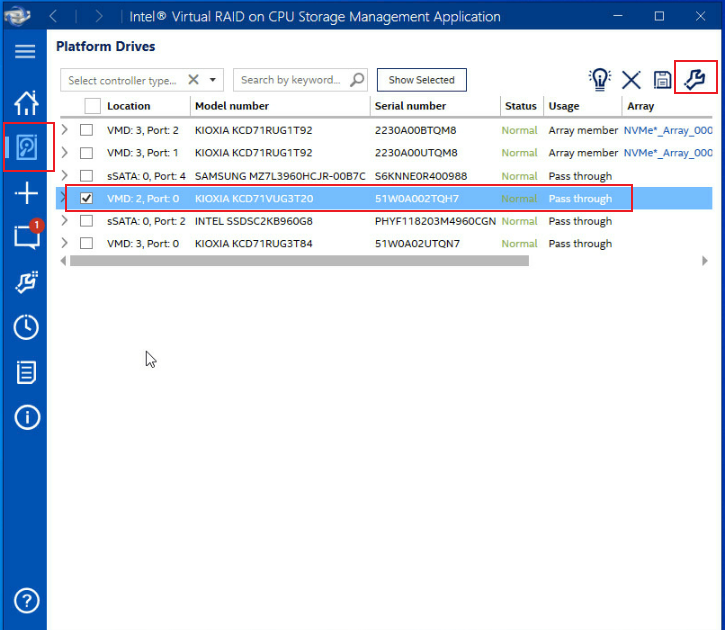
Task: Open the first NVMe*_Array_000 link
Action: pos(668,130)
